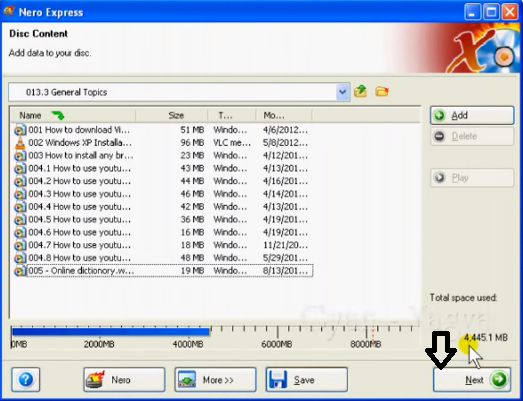Click the green sort arrow beside Name
This screenshot has height=401, width=523.
point(58,115)
